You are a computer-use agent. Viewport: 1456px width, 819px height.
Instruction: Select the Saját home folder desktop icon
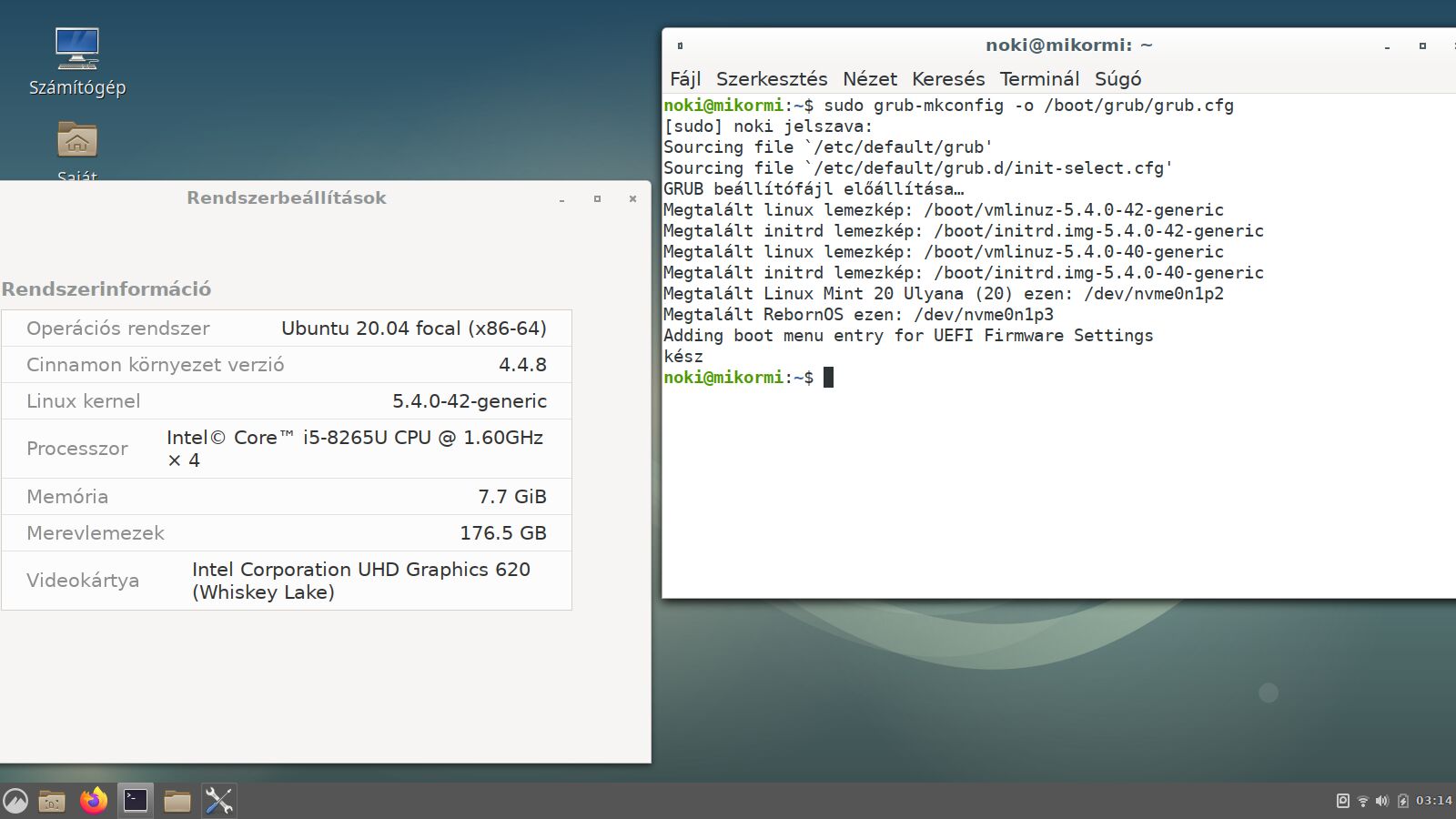(77, 150)
